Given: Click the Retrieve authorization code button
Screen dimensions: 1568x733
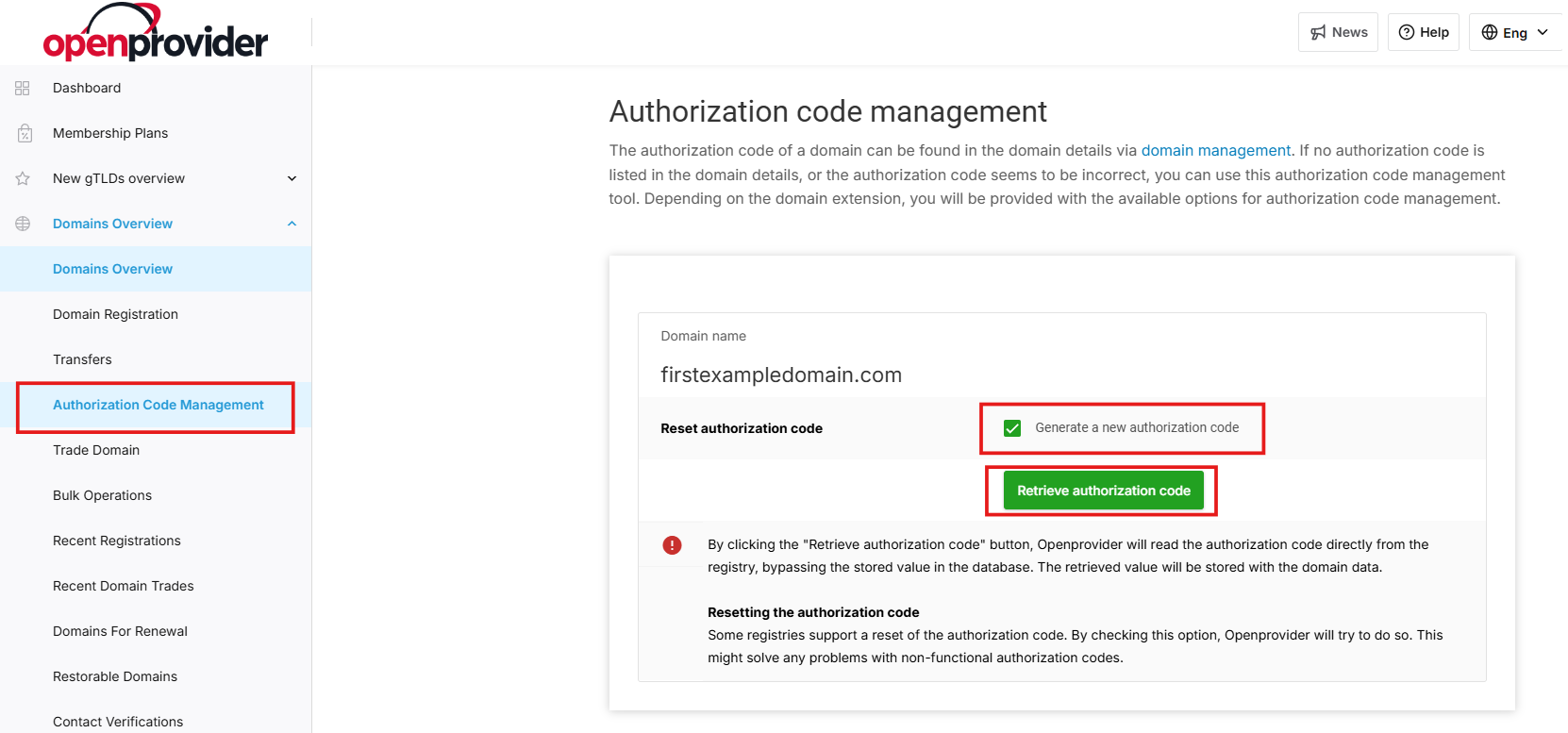Looking at the screenshot, I should tap(1103, 491).
